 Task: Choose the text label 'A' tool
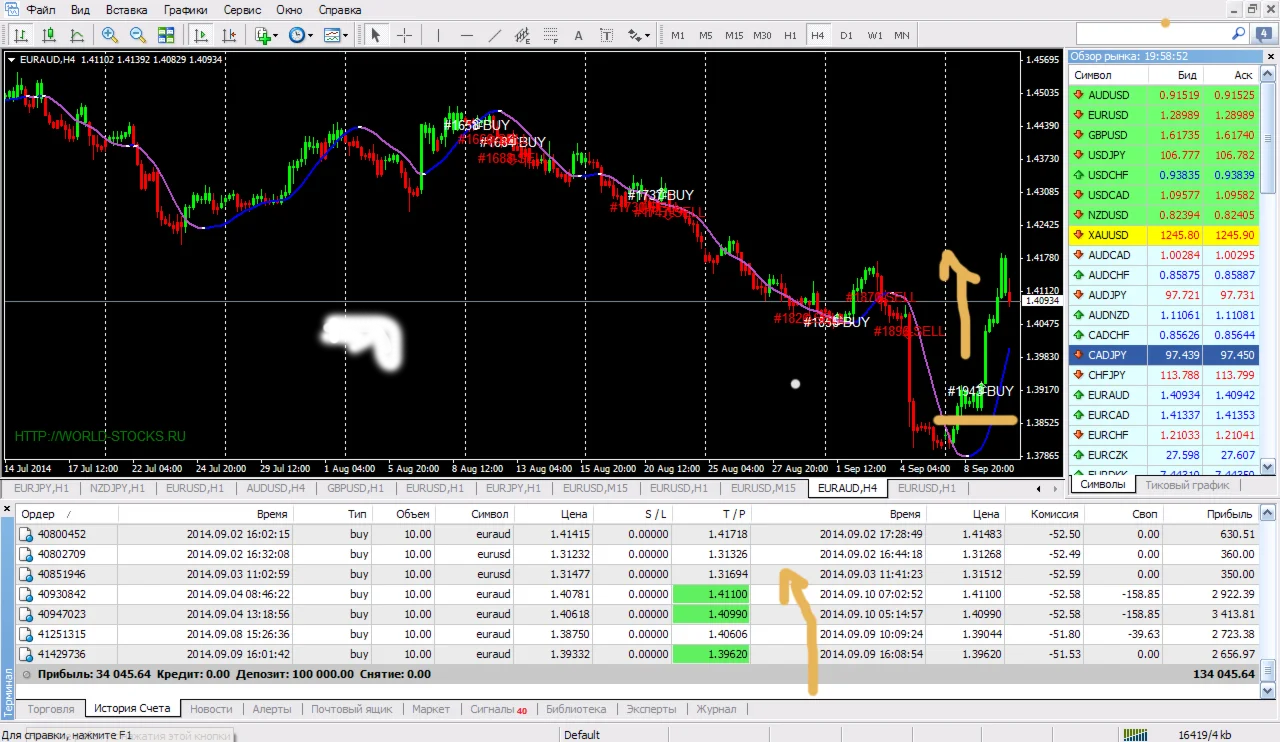coord(578,35)
